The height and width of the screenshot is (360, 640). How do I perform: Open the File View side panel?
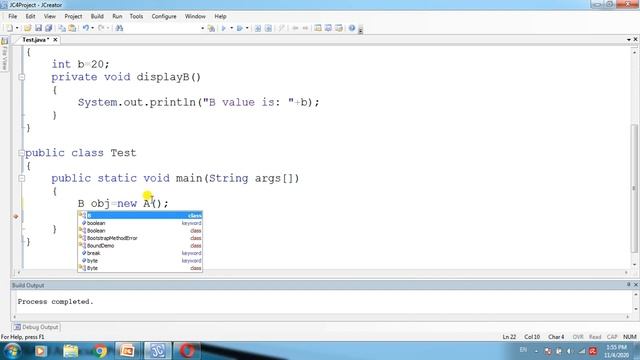(4, 55)
